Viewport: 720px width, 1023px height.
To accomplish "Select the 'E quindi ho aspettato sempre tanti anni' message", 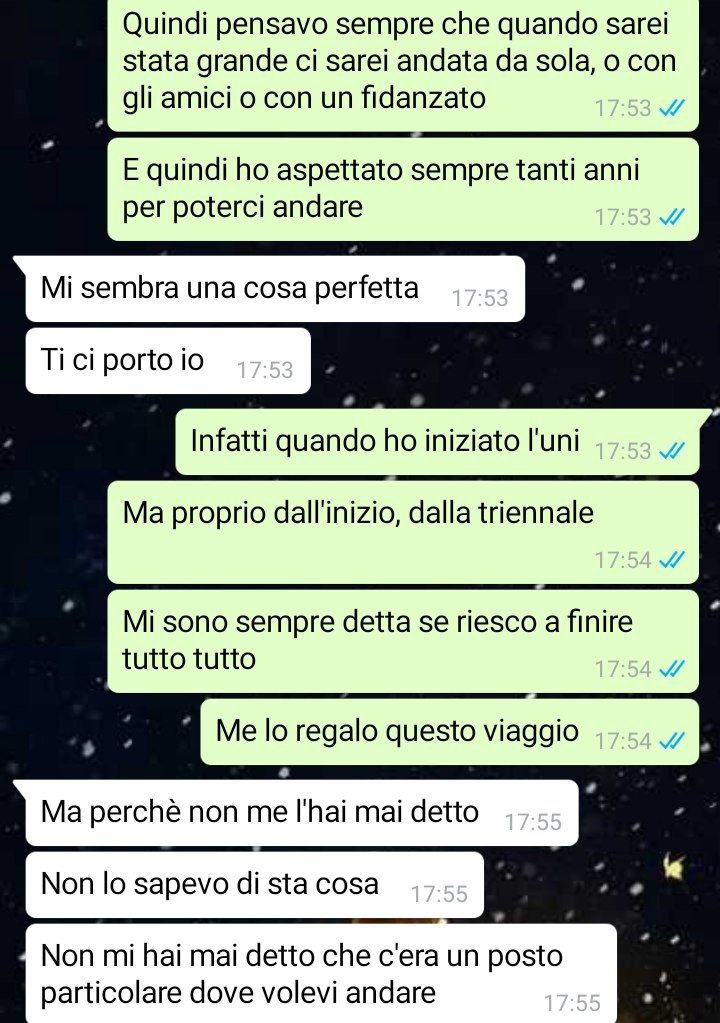I will 403,189.
